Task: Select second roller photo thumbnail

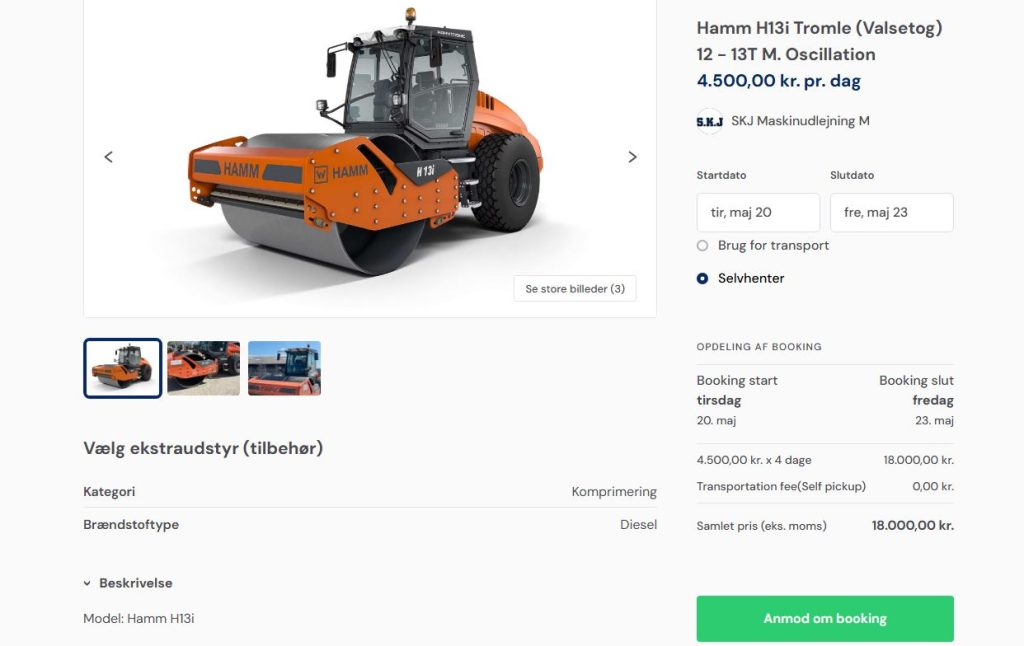Action: coord(204,368)
